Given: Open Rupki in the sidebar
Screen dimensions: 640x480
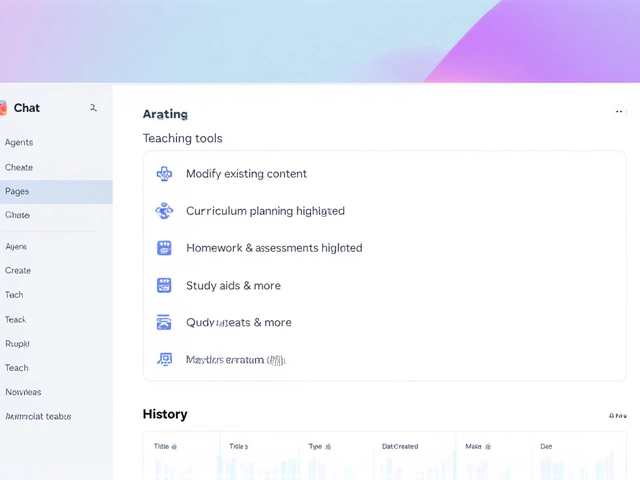Looking at the screenshot, I should point(17,344).
